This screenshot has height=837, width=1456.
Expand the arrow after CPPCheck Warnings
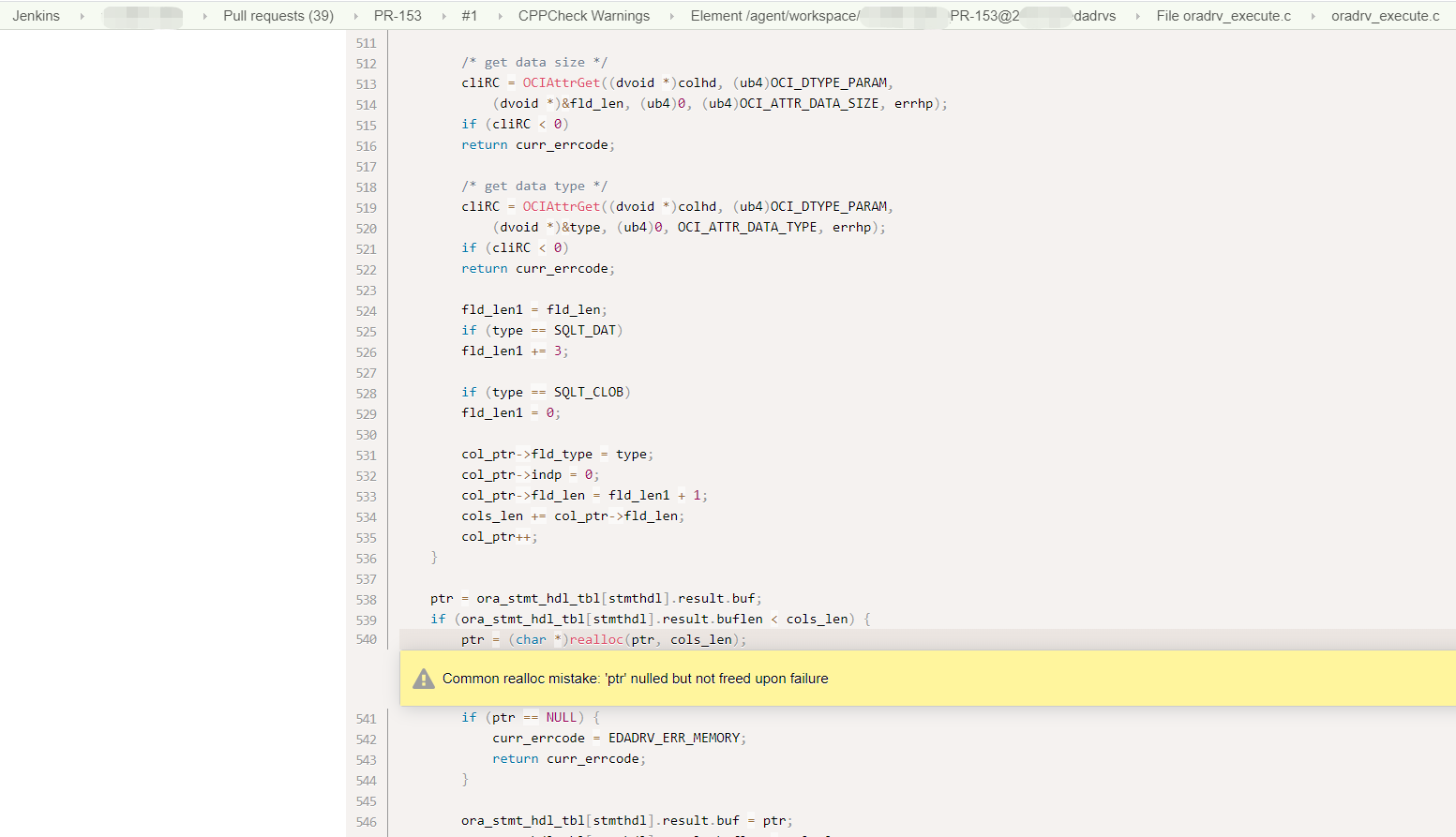pyautogui.click(x=671, y=16)
